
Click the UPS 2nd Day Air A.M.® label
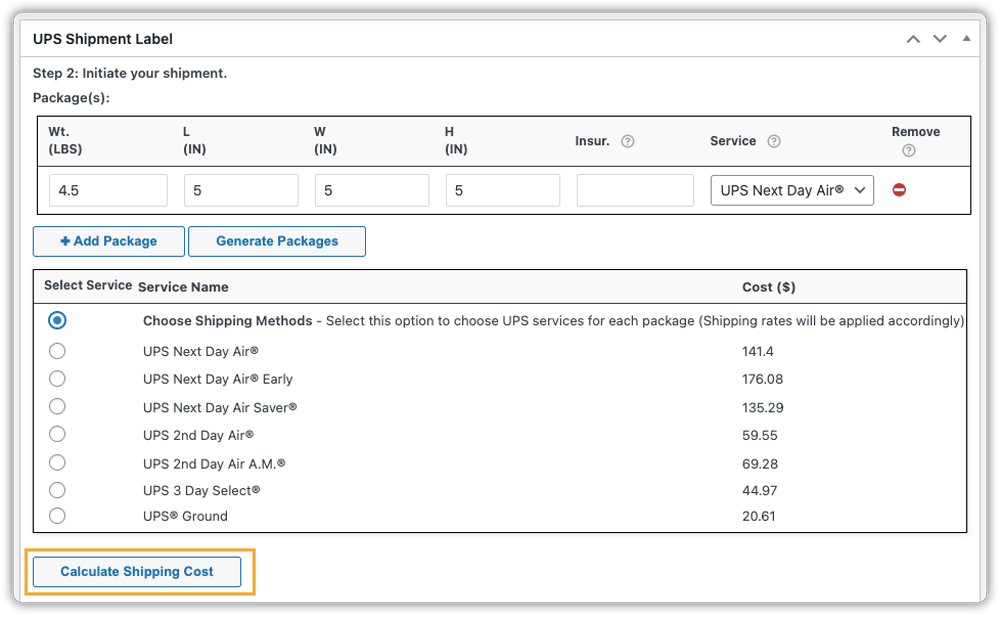tap(214, 464)
